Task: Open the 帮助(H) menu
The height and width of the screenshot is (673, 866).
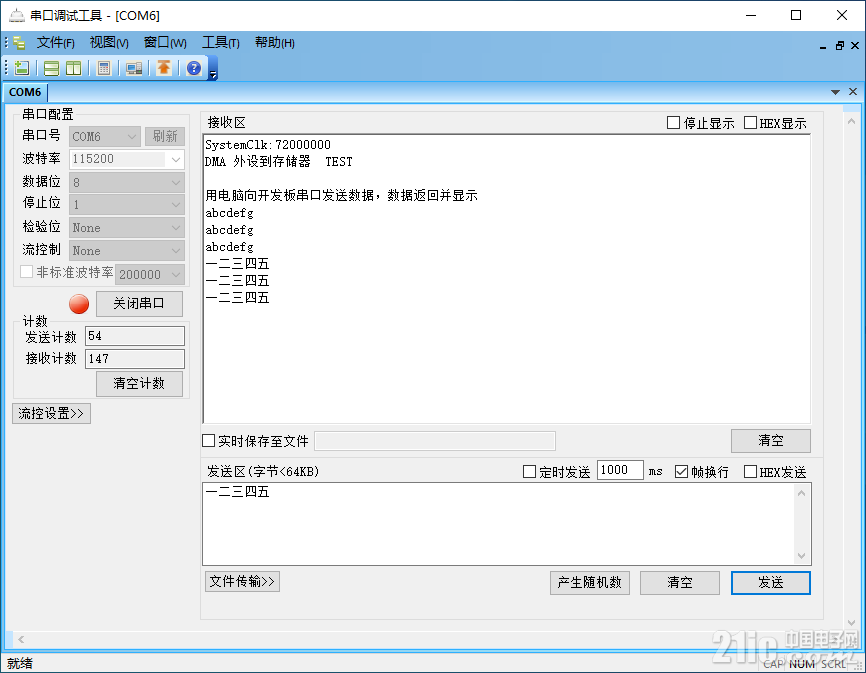Action: [x=274, y=43]
